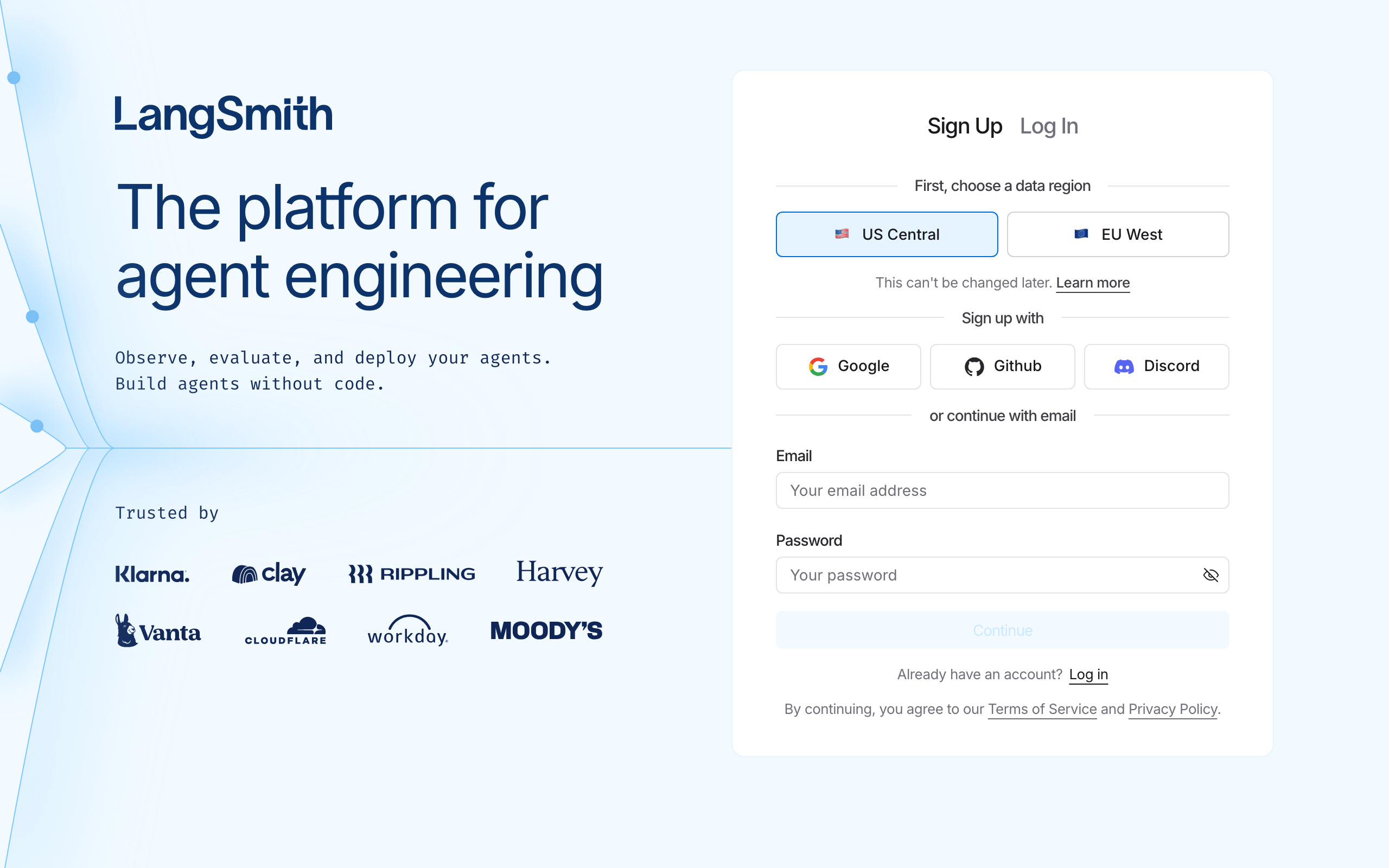The width and height of the screenshot is (1389, 868).
Task: Click the Workday logo
Action: [x=407, y=631]
